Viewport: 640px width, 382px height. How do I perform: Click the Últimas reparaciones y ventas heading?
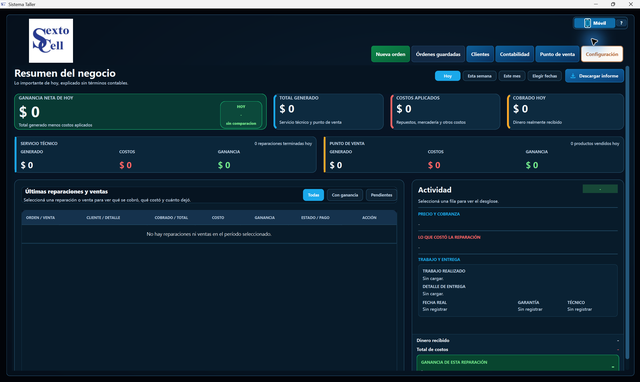coord(66,191)
